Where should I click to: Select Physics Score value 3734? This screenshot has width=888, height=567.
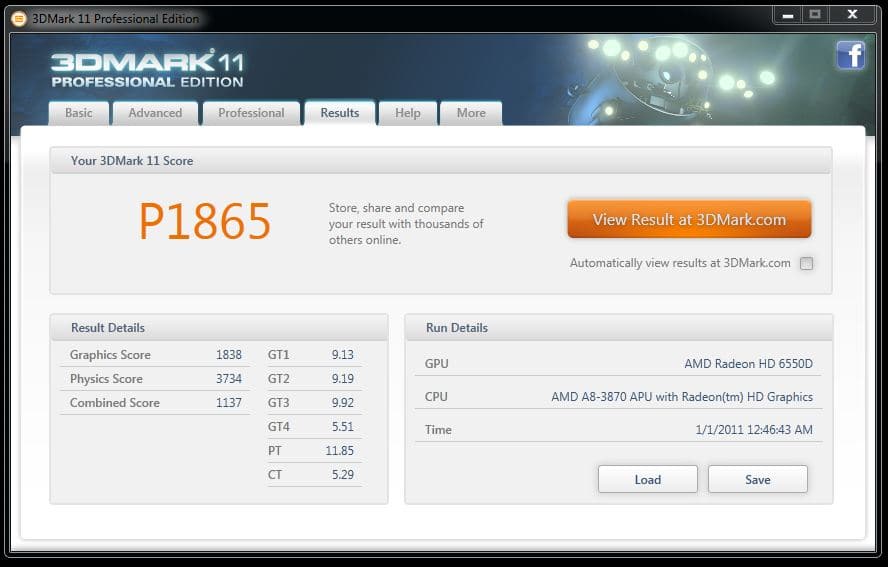[x=229, y=378]
